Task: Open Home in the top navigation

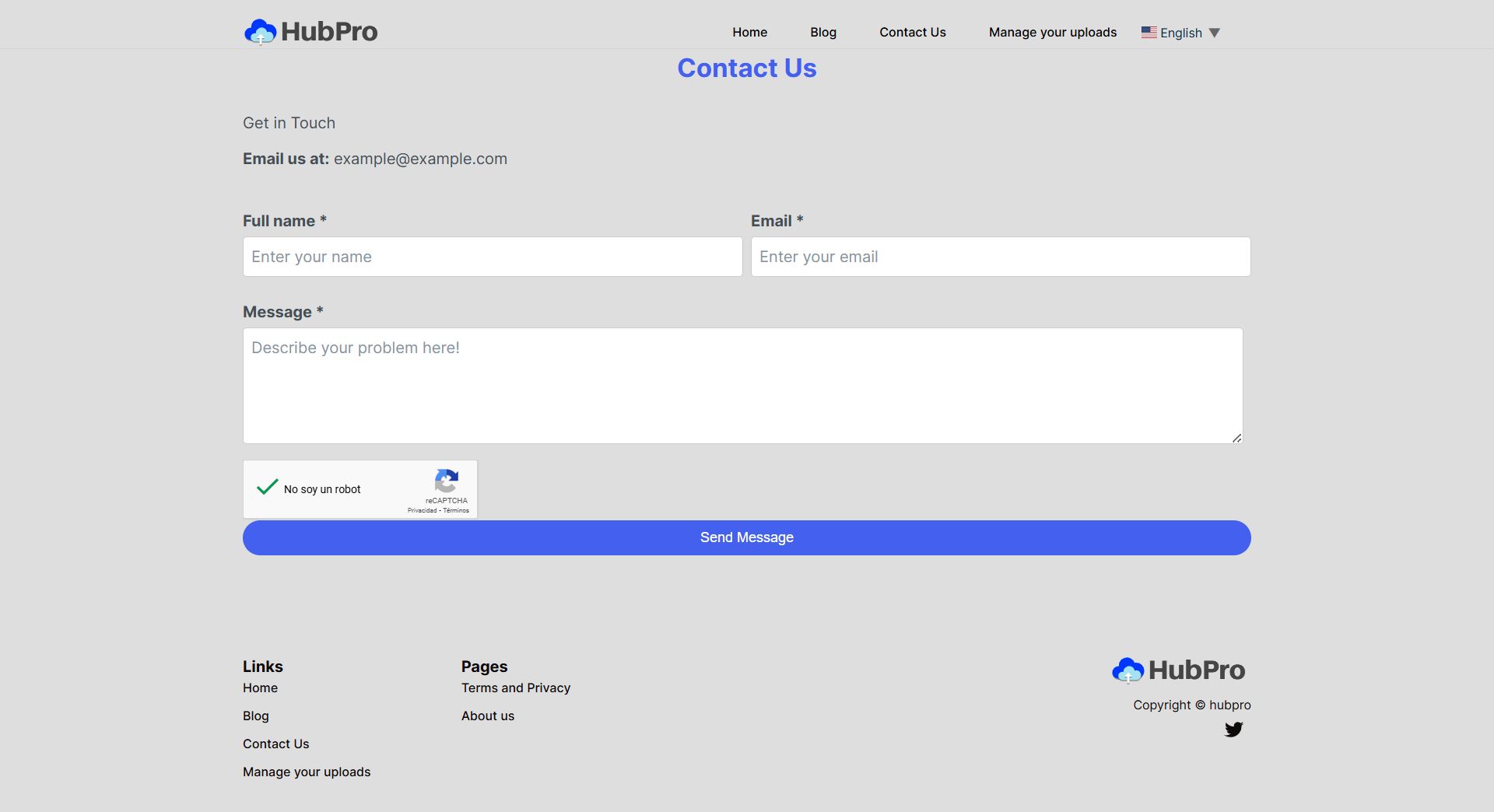Action: coord(749,32)
